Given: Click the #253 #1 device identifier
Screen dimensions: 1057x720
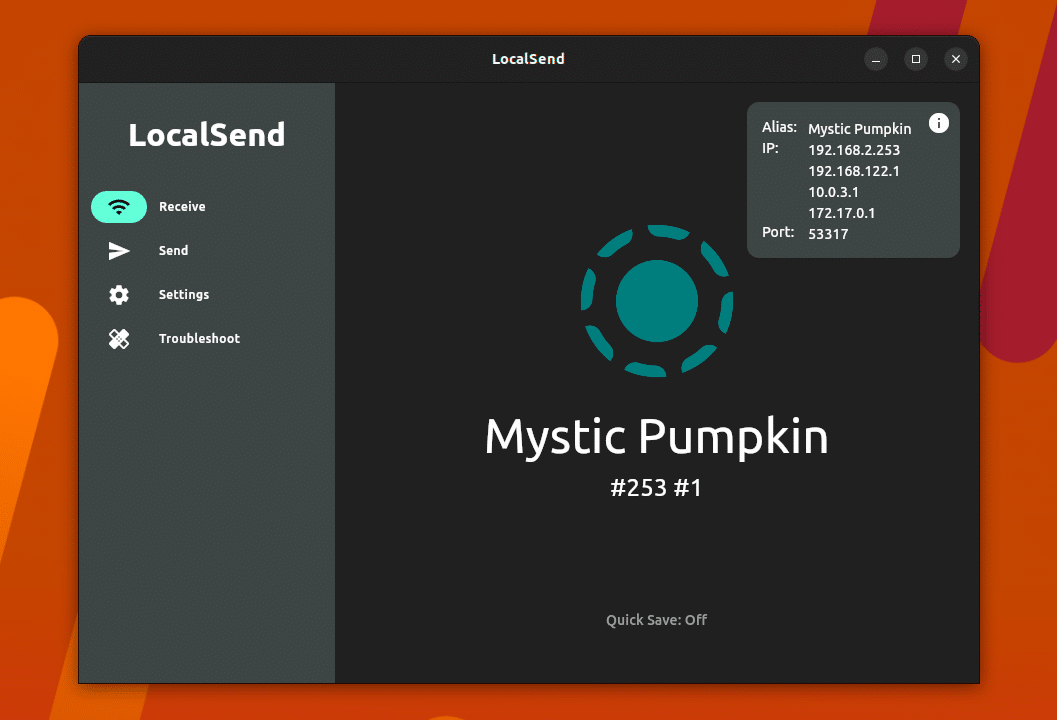Looking at the screenshot, I should pyautogui.click(x=656, y=487).
